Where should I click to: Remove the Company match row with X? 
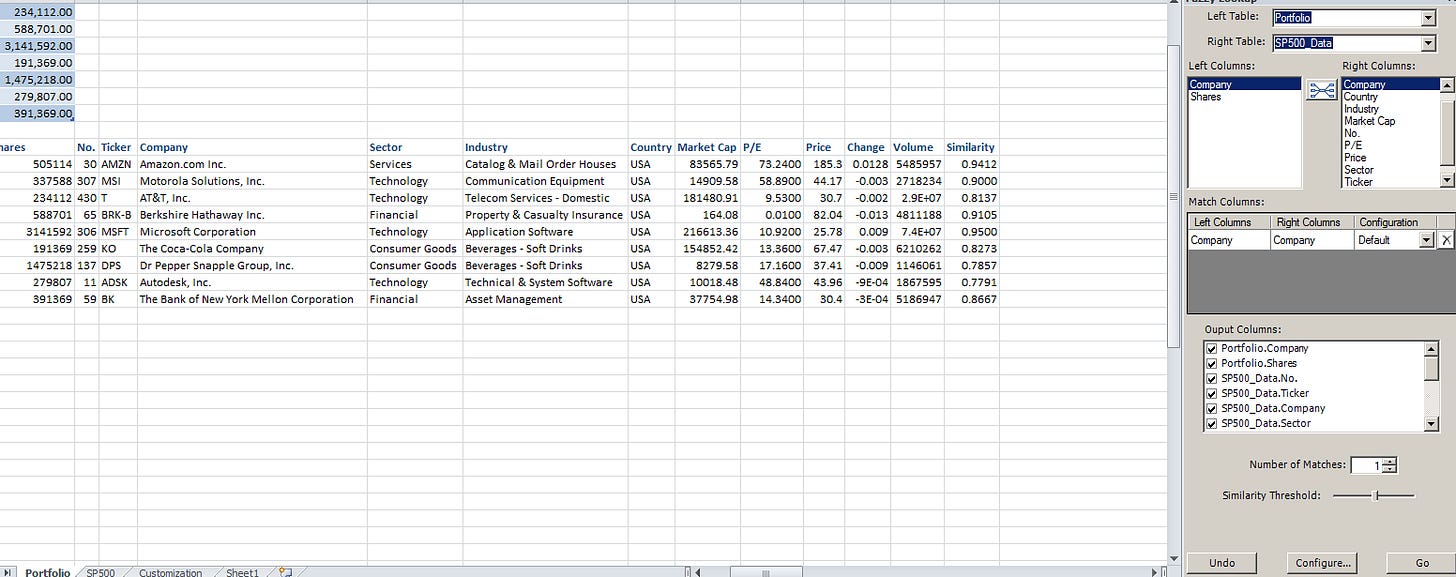(1445, 240)
